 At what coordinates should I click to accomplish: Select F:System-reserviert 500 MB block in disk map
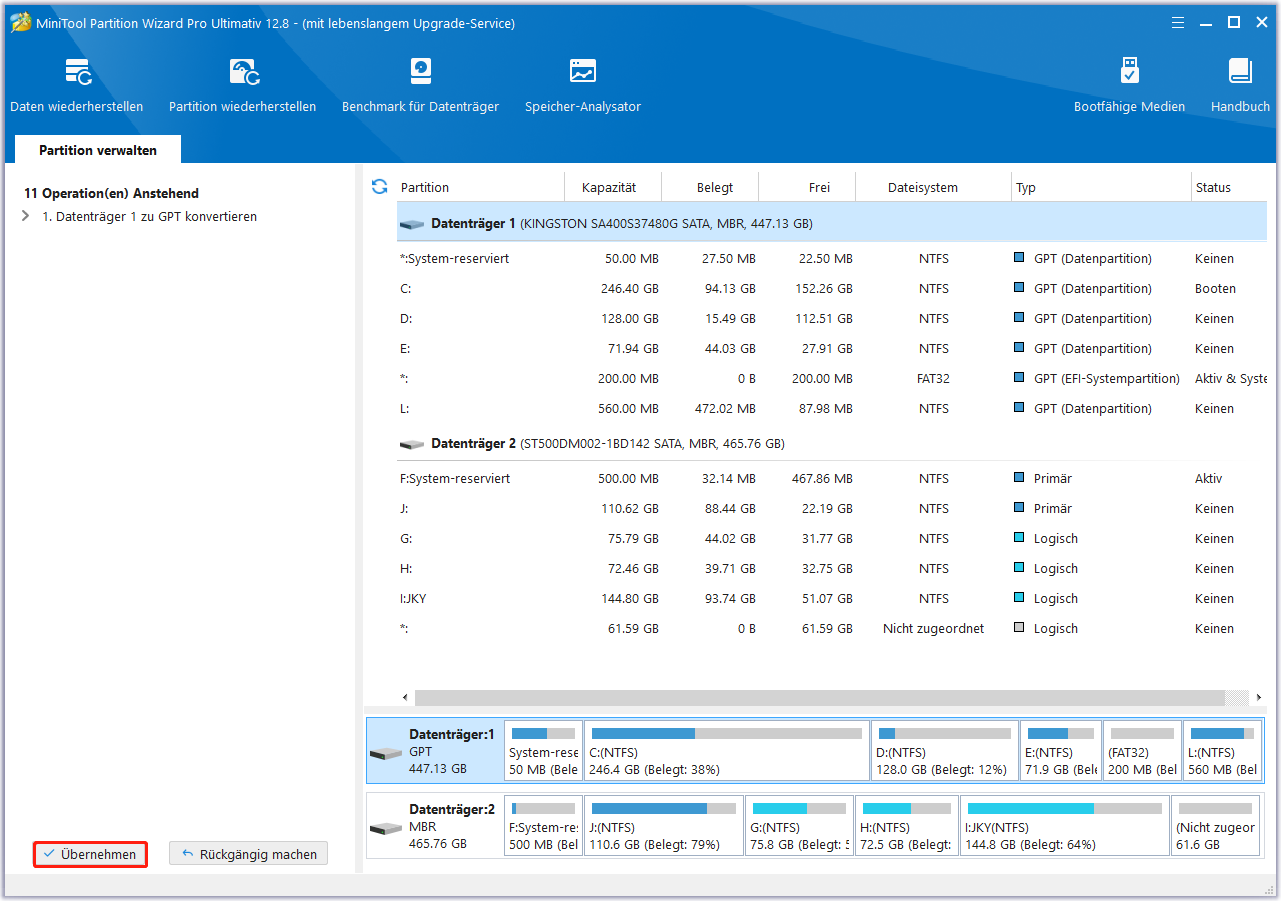(543, 826)
